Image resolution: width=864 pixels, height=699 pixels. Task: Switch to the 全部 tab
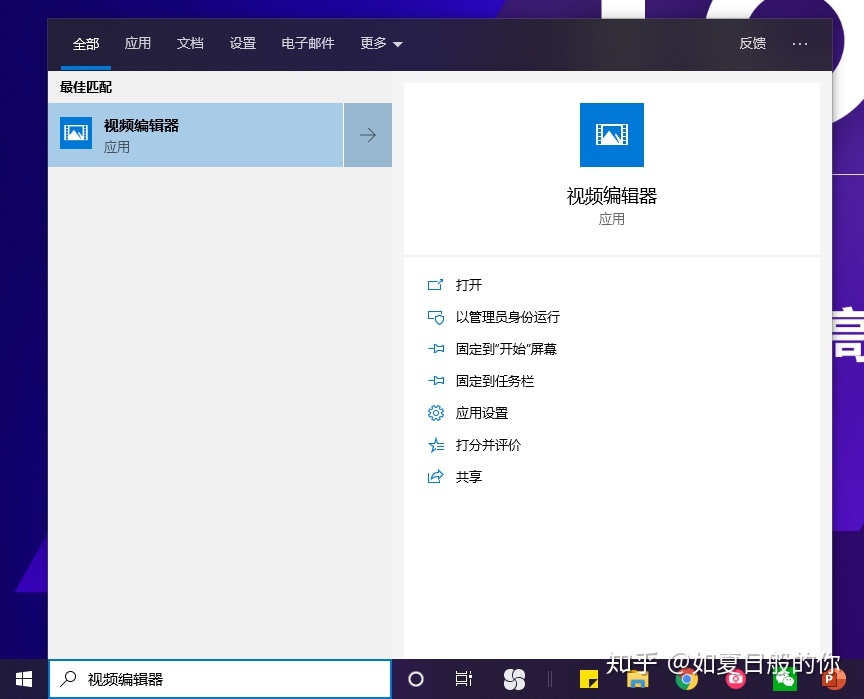86,44
